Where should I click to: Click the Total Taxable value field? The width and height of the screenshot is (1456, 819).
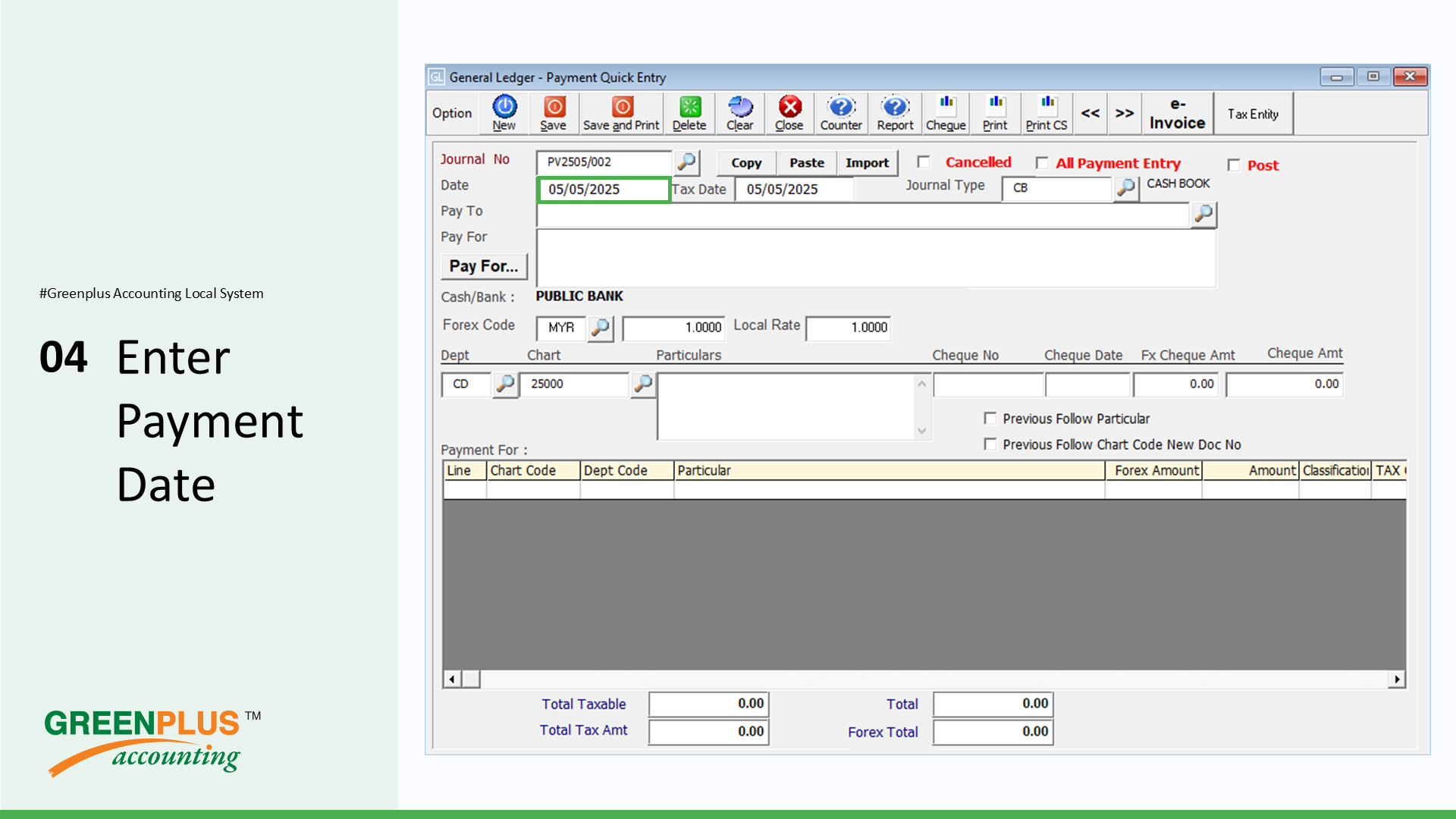coord(709,704)
